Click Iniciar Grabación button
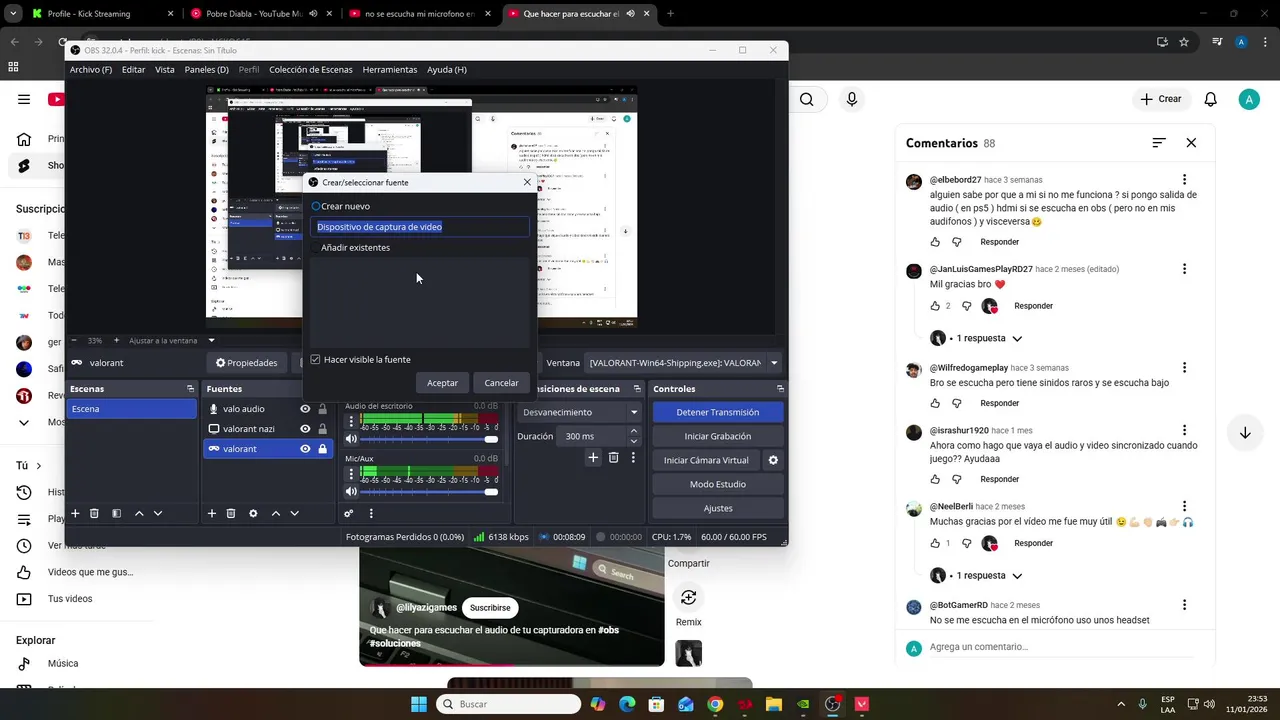This screenshot has height=720, width=1280. click(x=717, y=436)
